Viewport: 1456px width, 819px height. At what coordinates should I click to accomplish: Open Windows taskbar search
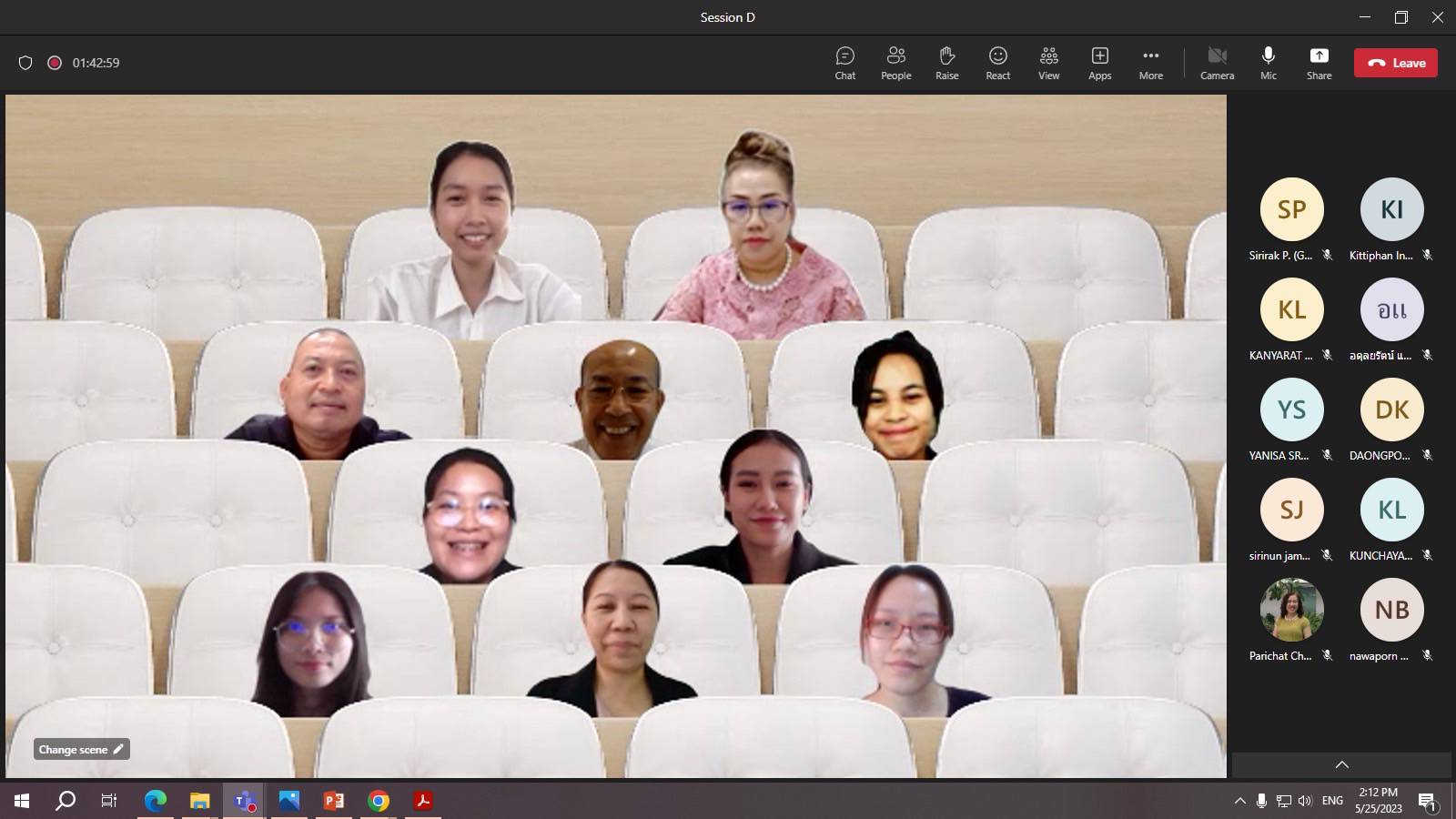tap(66, 801)
